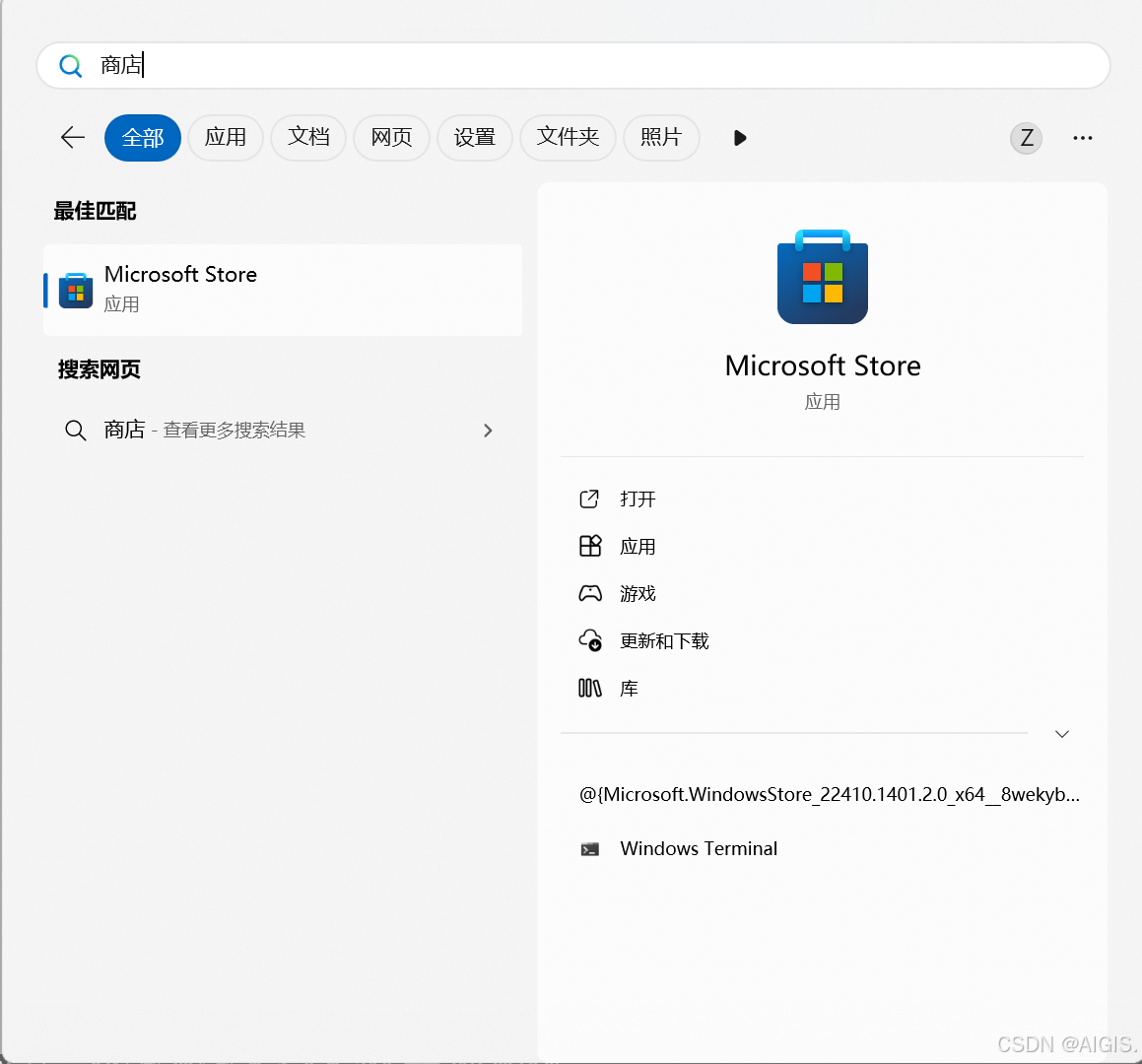This screenshot has height=1064, width=1142.
Task: Click the library books icon
Action: pyautogui.click(x=590, y=689)
